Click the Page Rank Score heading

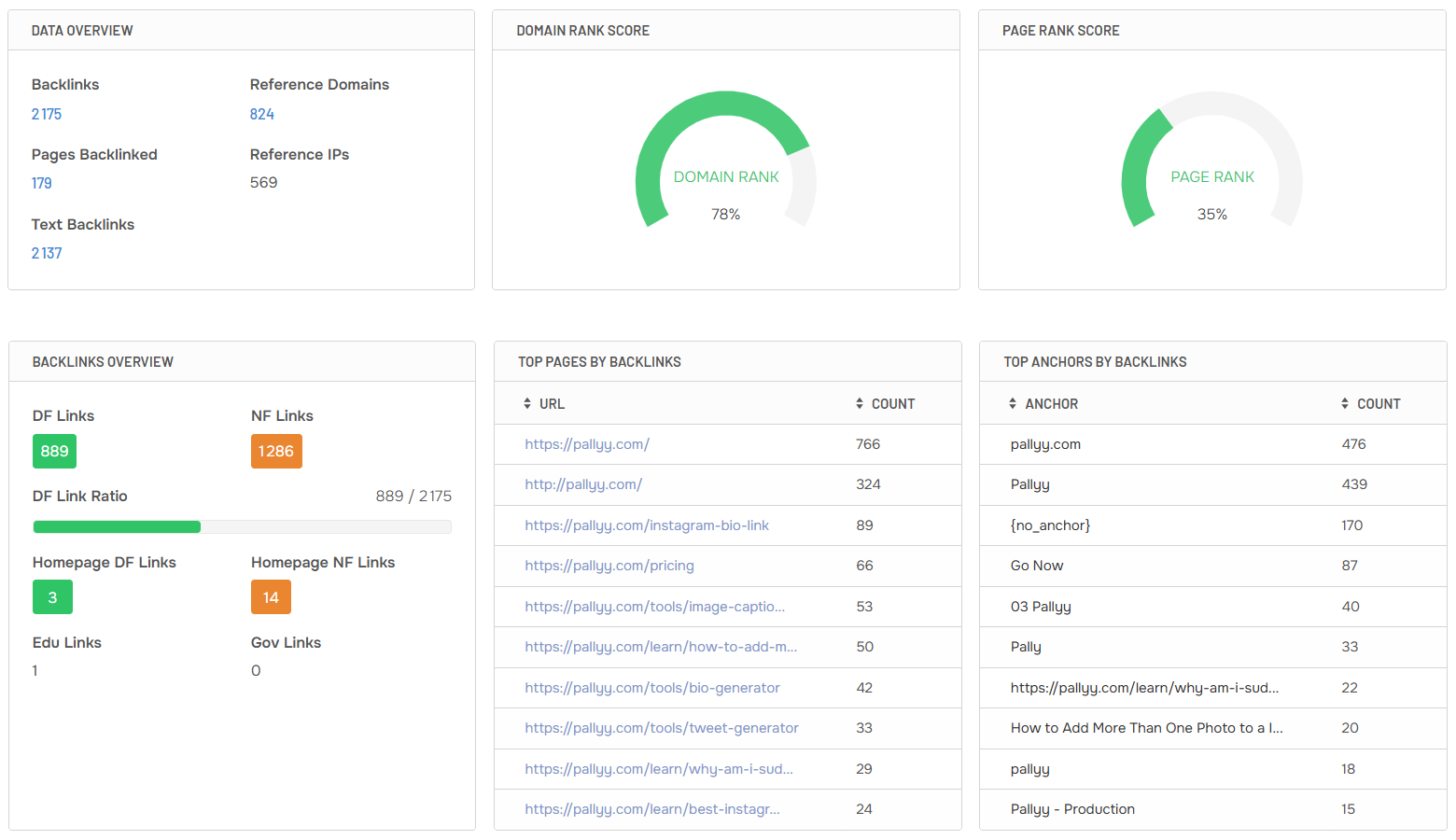[1060, 31]
